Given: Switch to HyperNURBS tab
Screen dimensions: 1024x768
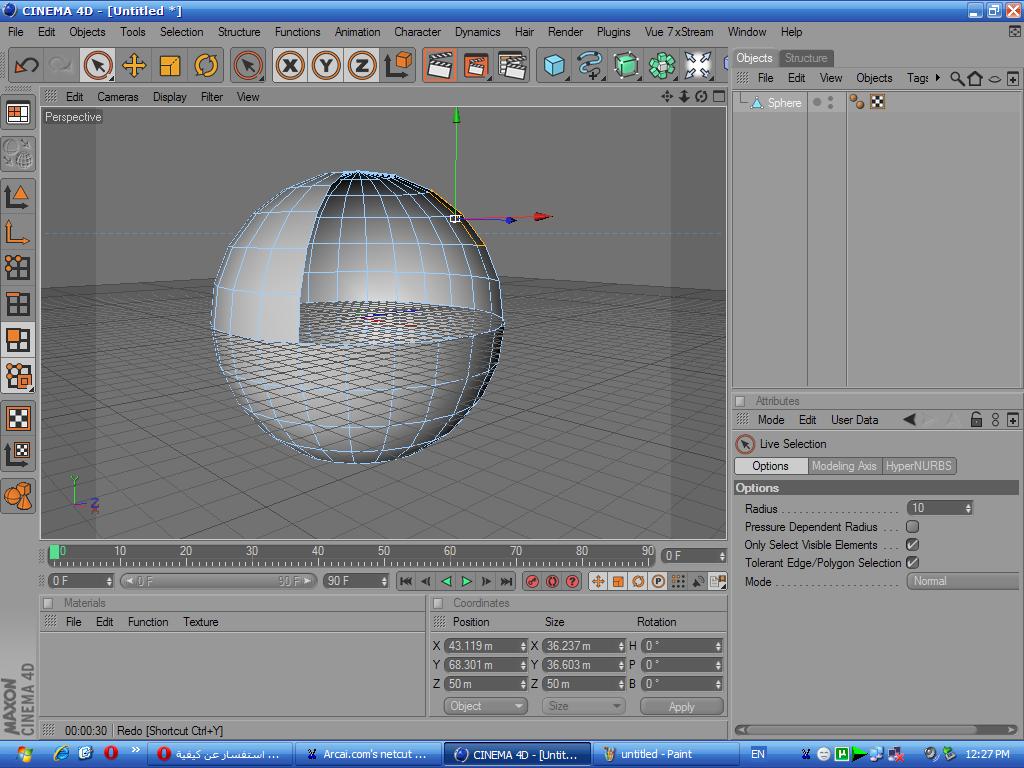Looking at the screenshot, I should [918, 466].
